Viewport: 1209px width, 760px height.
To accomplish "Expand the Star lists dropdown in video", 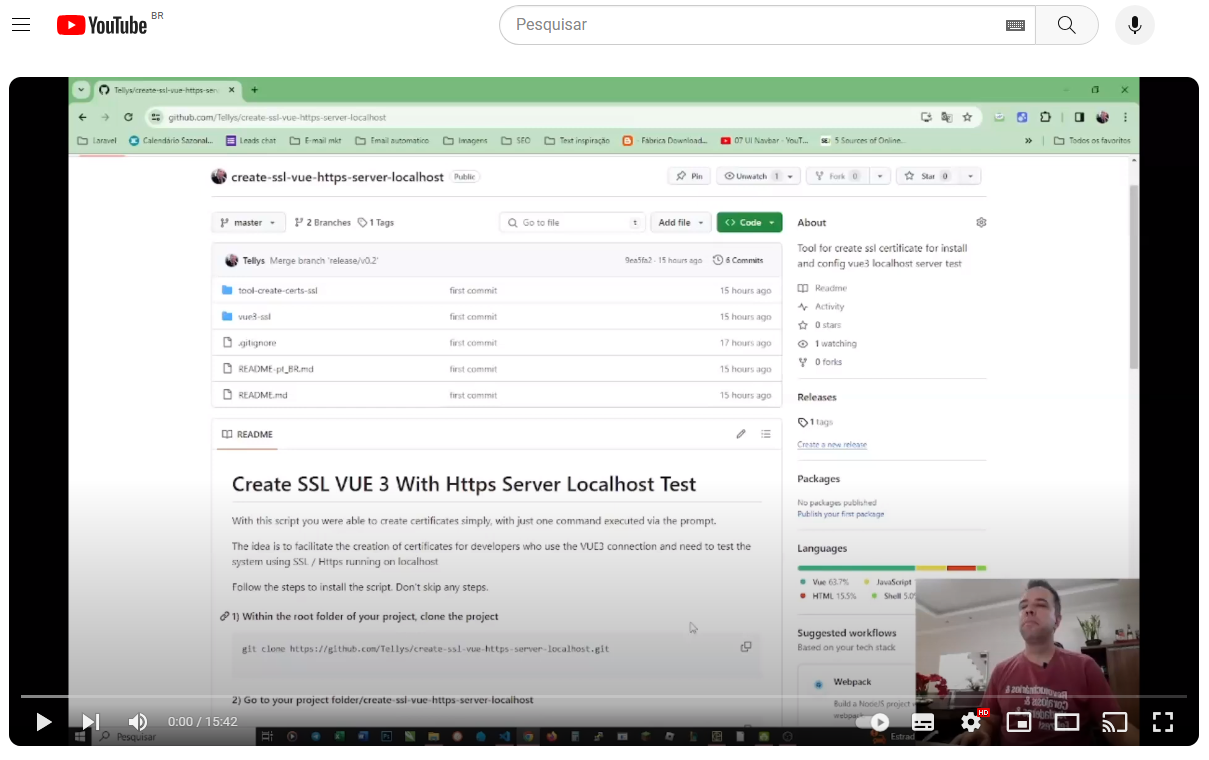I will [x=970, y=176].
